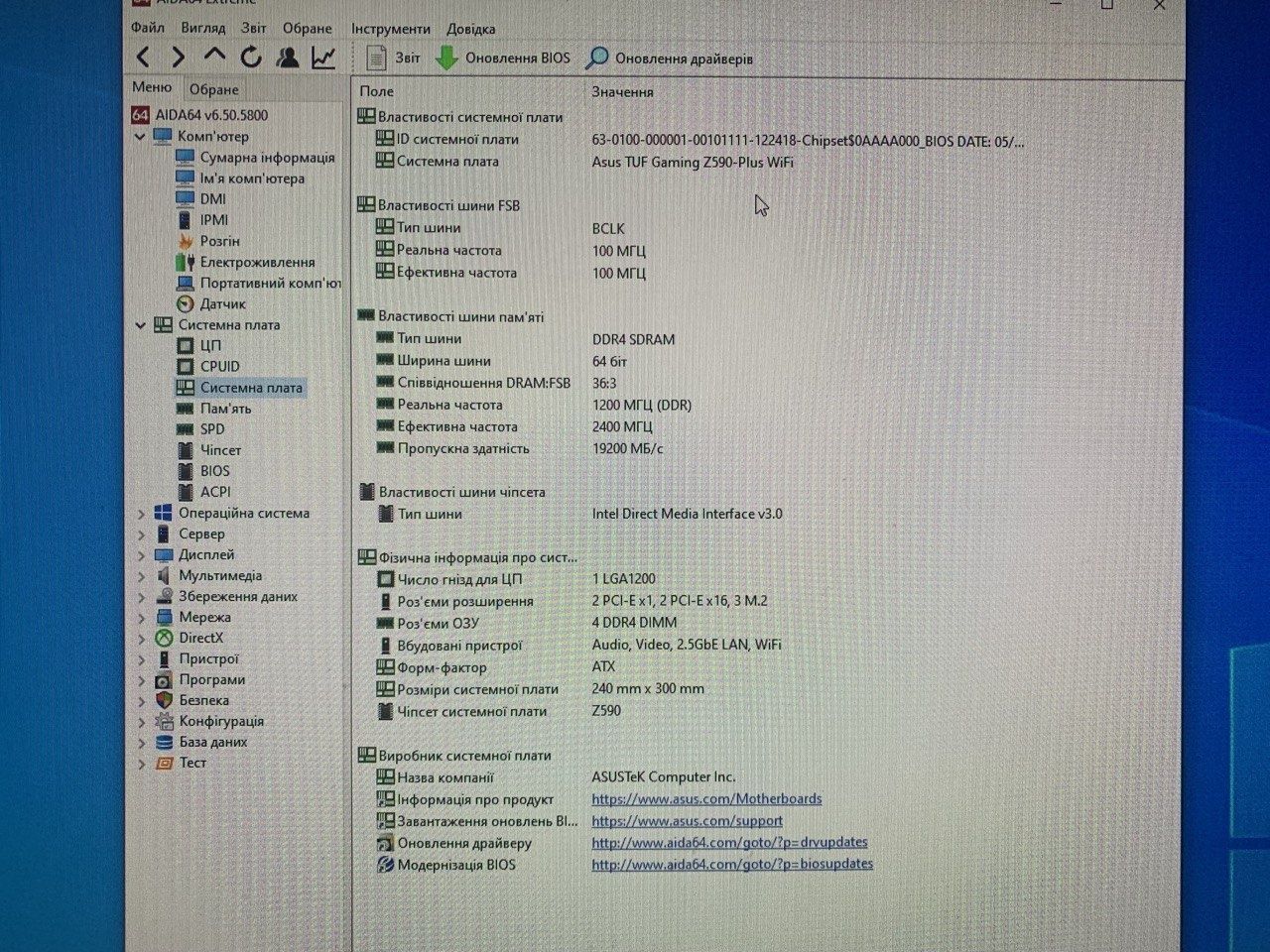The image size is (1270, 952).
Task: Collapse the Комп'ютер tree node
Action: pos(140,136)
